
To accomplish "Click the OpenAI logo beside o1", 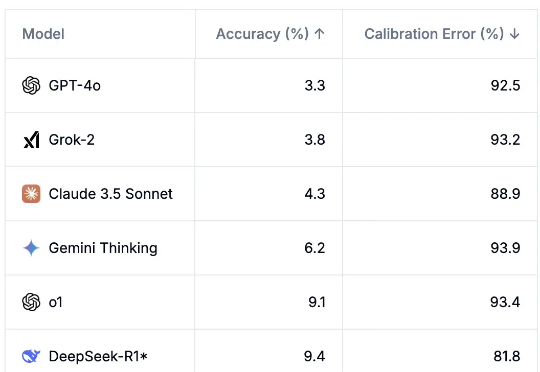I will tap(31, 302).
